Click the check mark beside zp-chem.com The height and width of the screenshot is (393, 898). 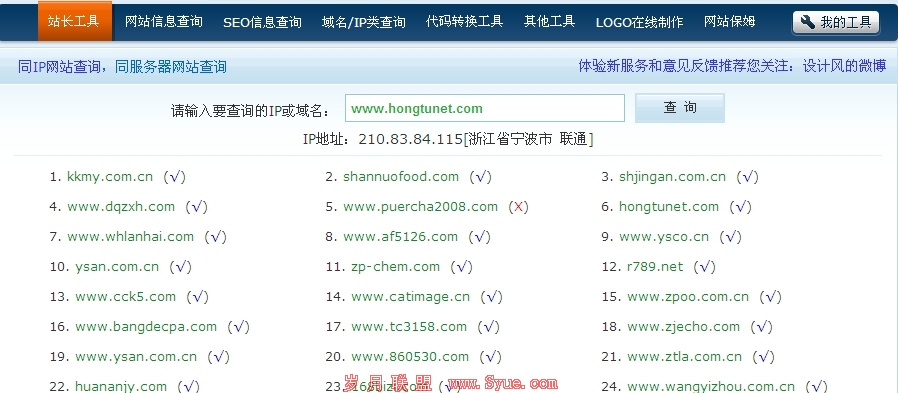click(x=461, y=266)
